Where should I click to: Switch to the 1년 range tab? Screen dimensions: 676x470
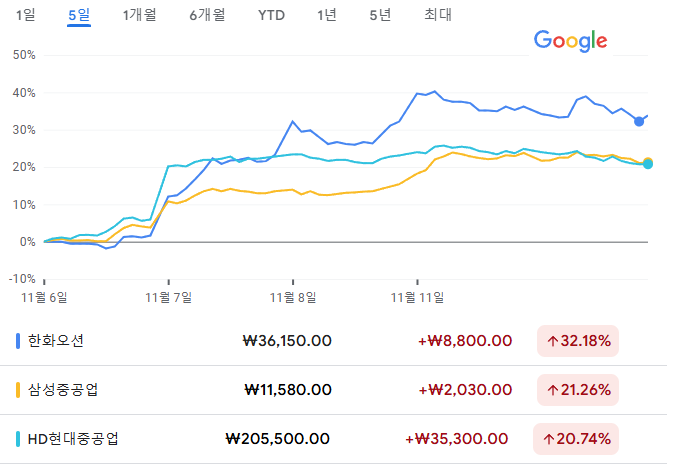pyautogui.click(x=327, y=15)
